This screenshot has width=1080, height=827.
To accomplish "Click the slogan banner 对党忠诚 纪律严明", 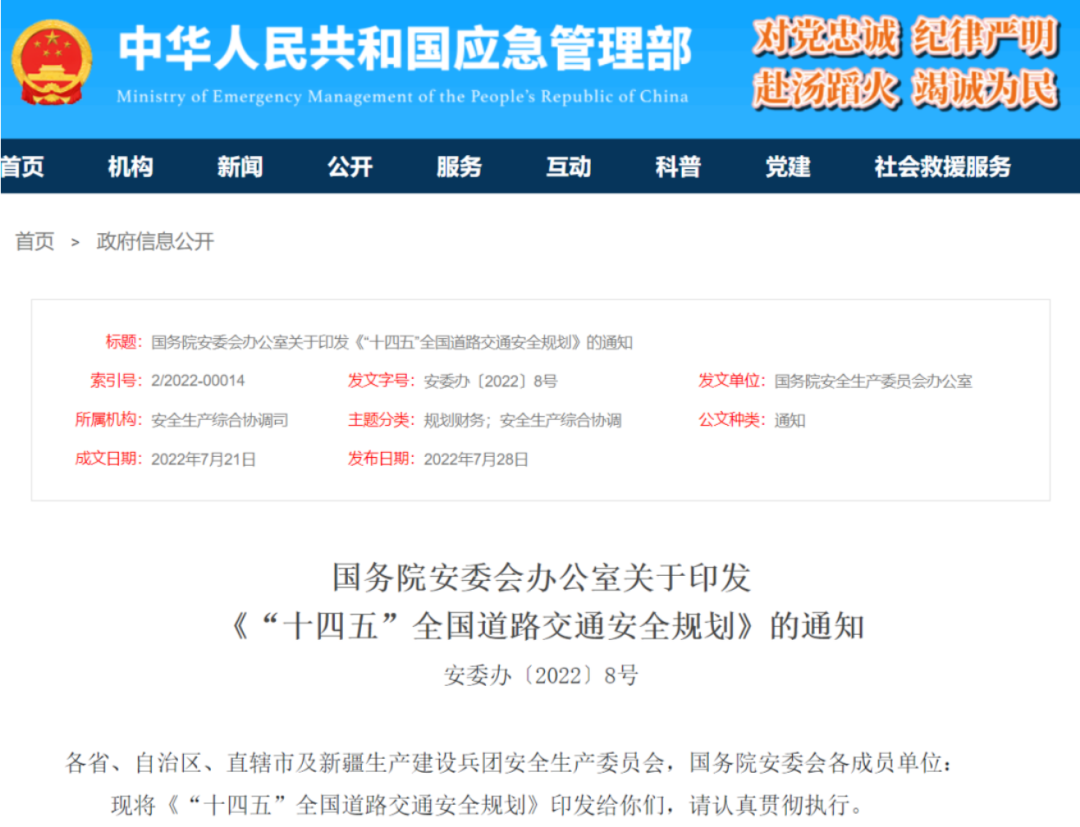I will [x=906, y=36].
